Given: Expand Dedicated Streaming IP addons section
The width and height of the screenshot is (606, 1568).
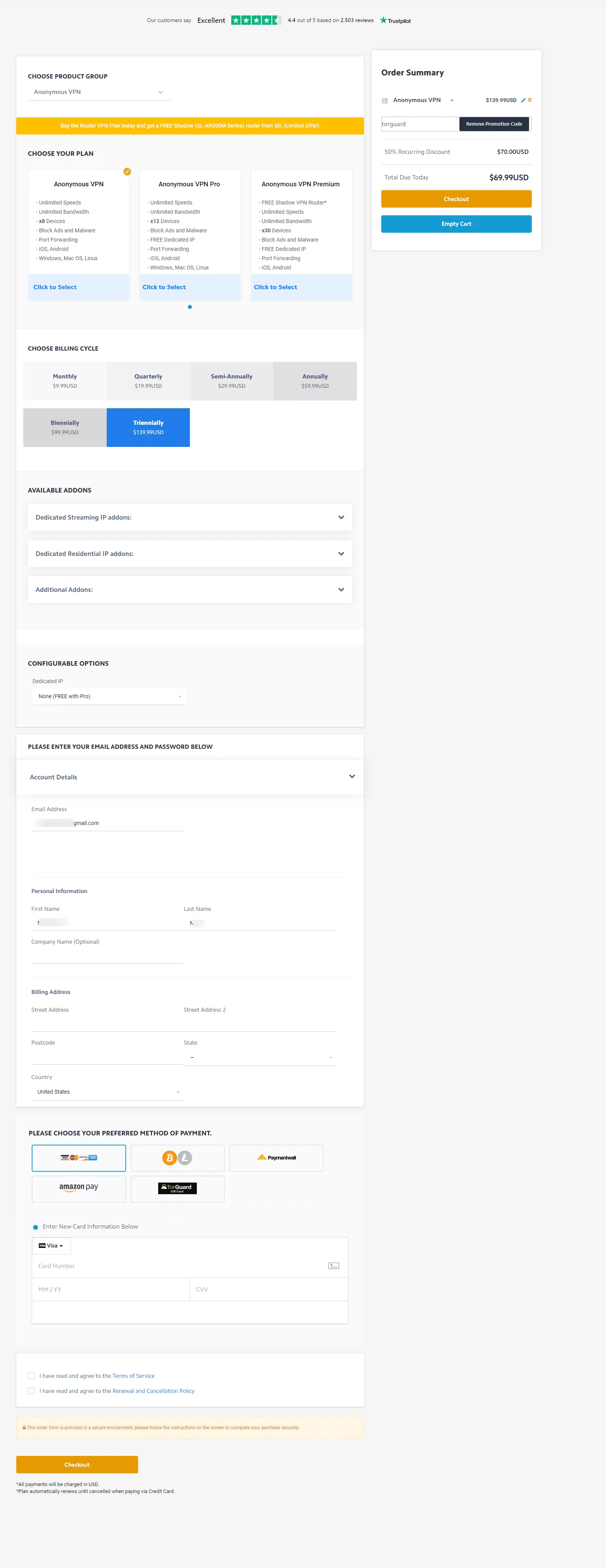Looking at the screenshot, I should point(189,517).
